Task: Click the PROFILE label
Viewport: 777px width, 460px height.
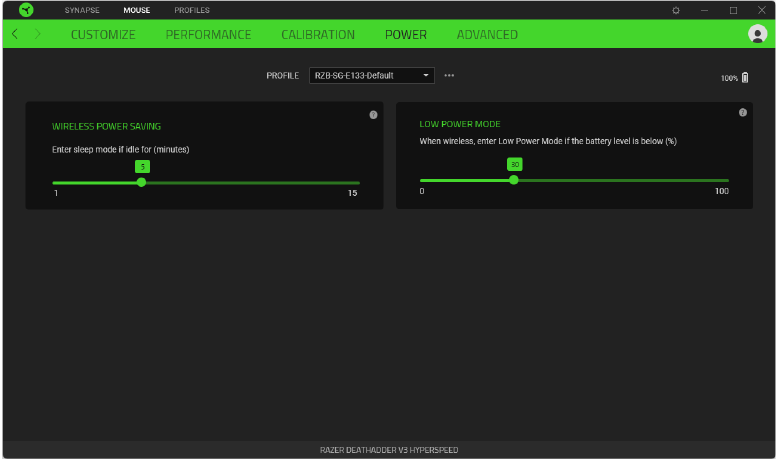Action: [282, 75]
